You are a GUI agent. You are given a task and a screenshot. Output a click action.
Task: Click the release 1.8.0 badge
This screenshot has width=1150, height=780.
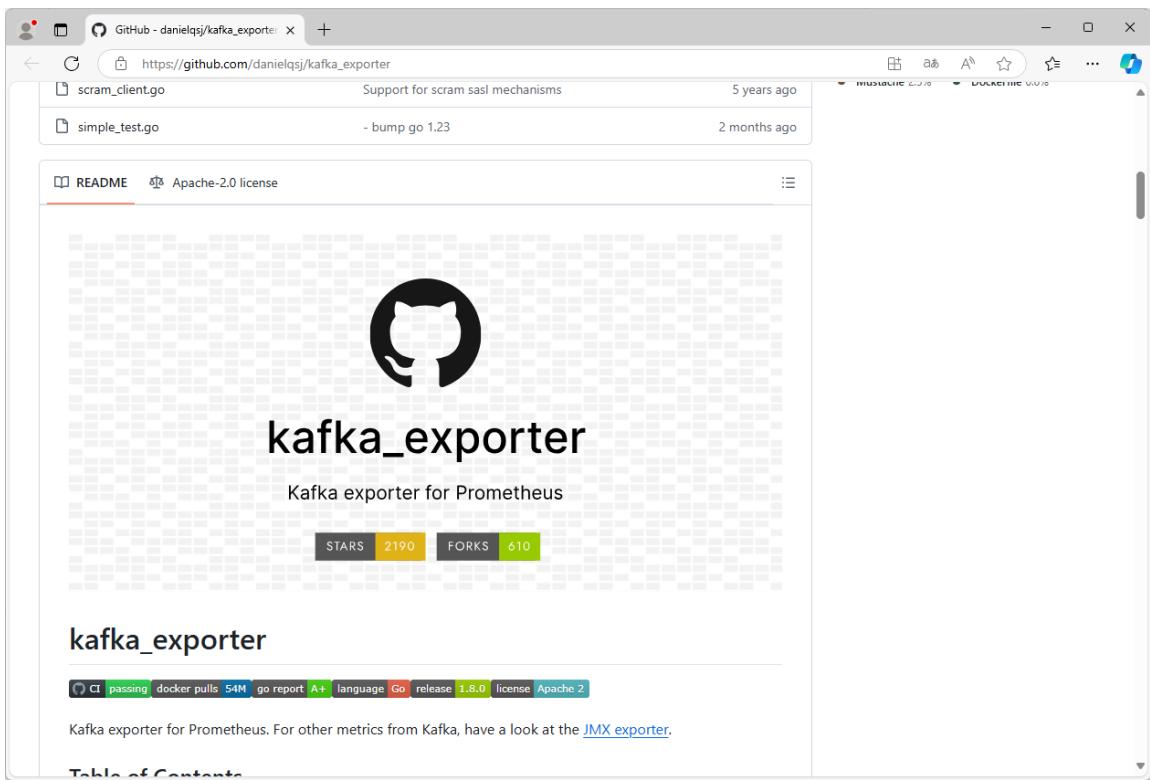tap(450, 688)
